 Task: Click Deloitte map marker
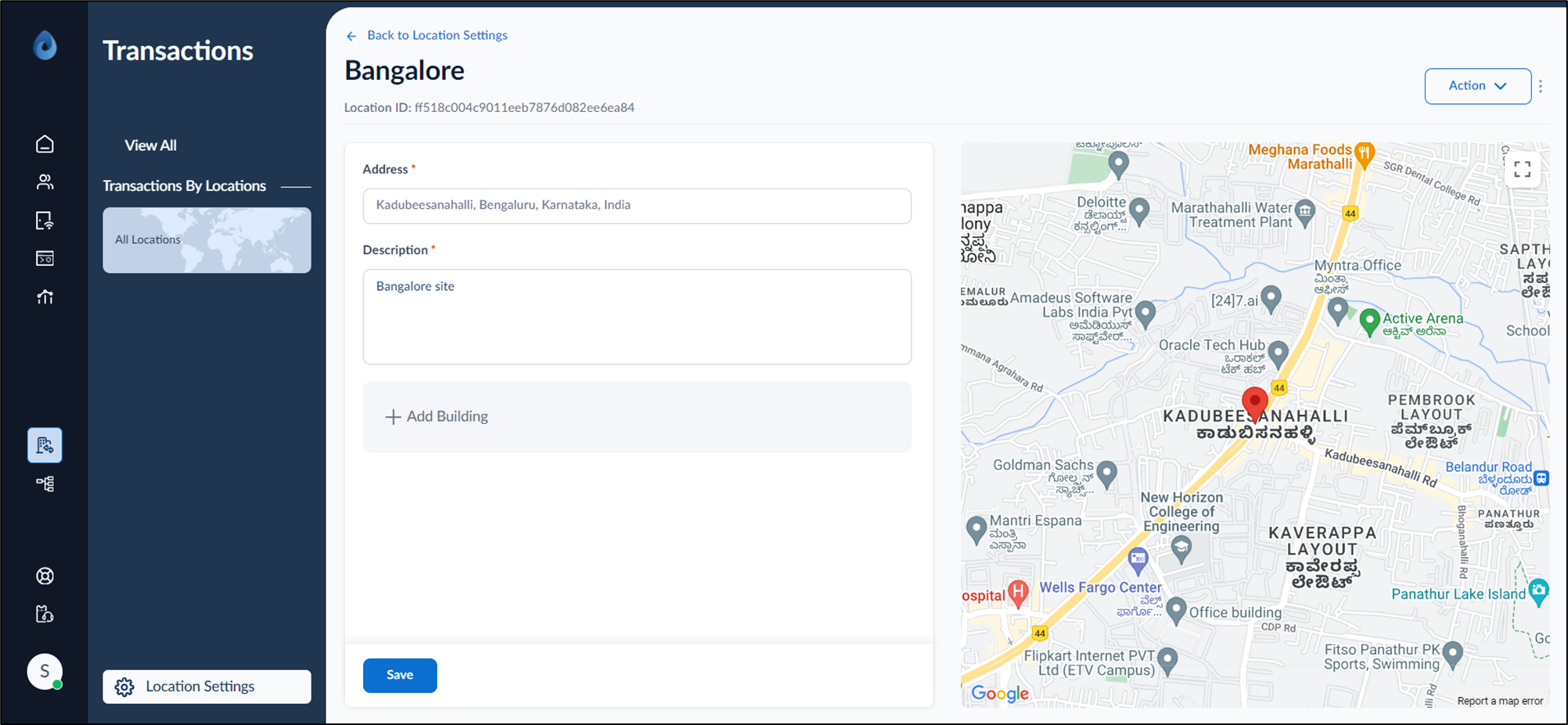point(1140,210)
